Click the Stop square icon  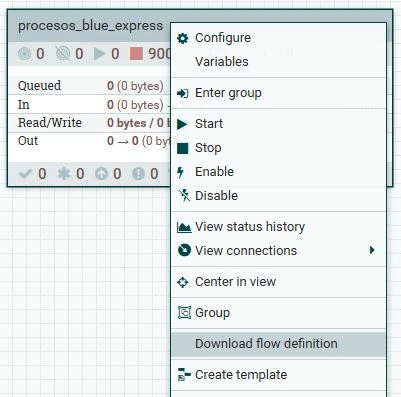183,148
